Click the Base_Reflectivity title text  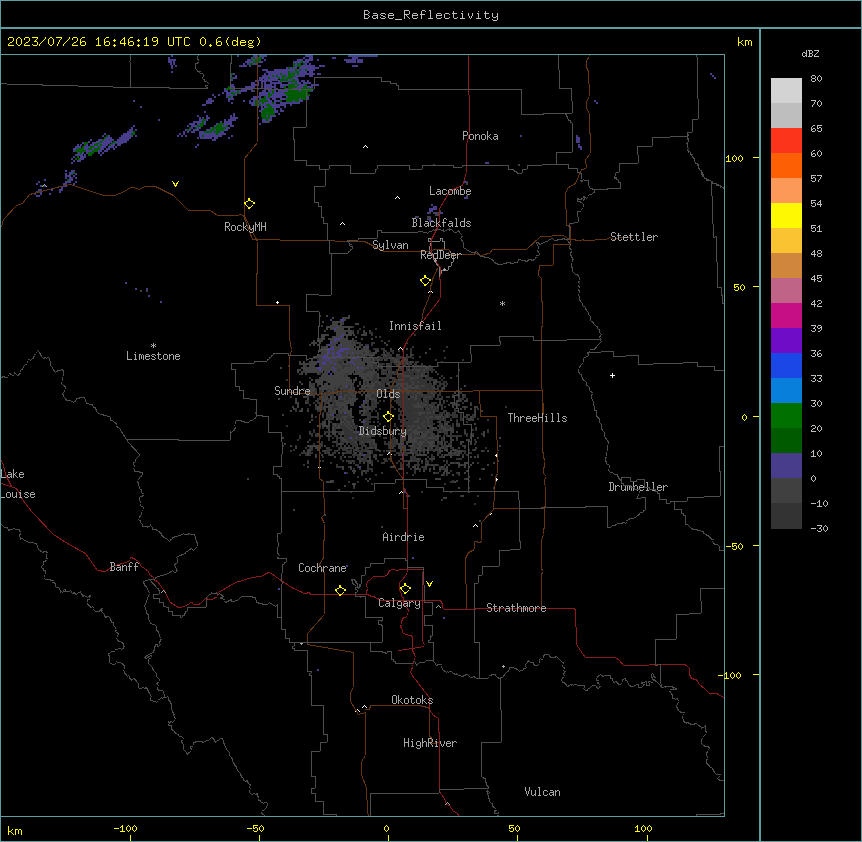click(431, 15)
